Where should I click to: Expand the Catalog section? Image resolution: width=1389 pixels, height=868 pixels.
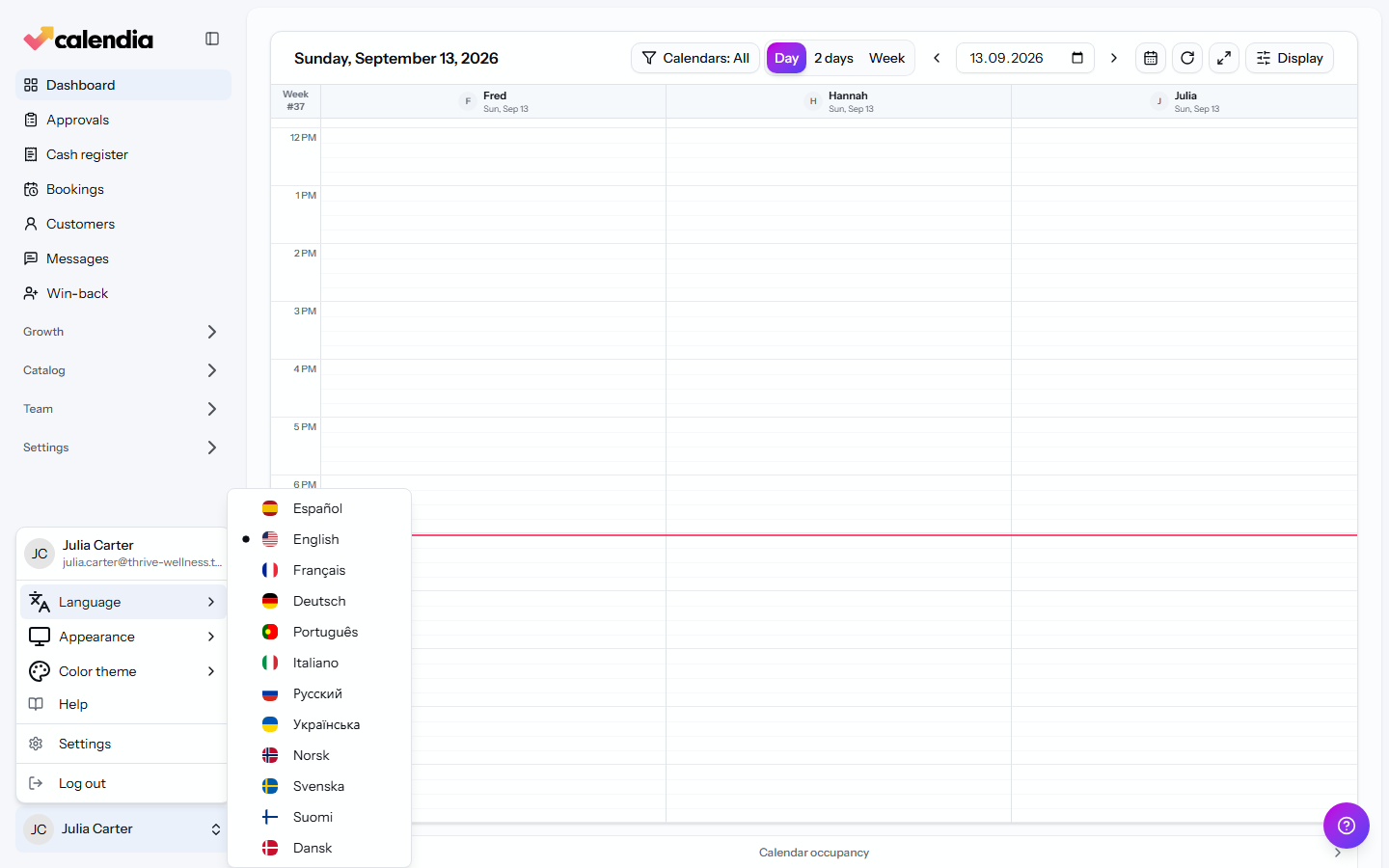pos(123,370)
